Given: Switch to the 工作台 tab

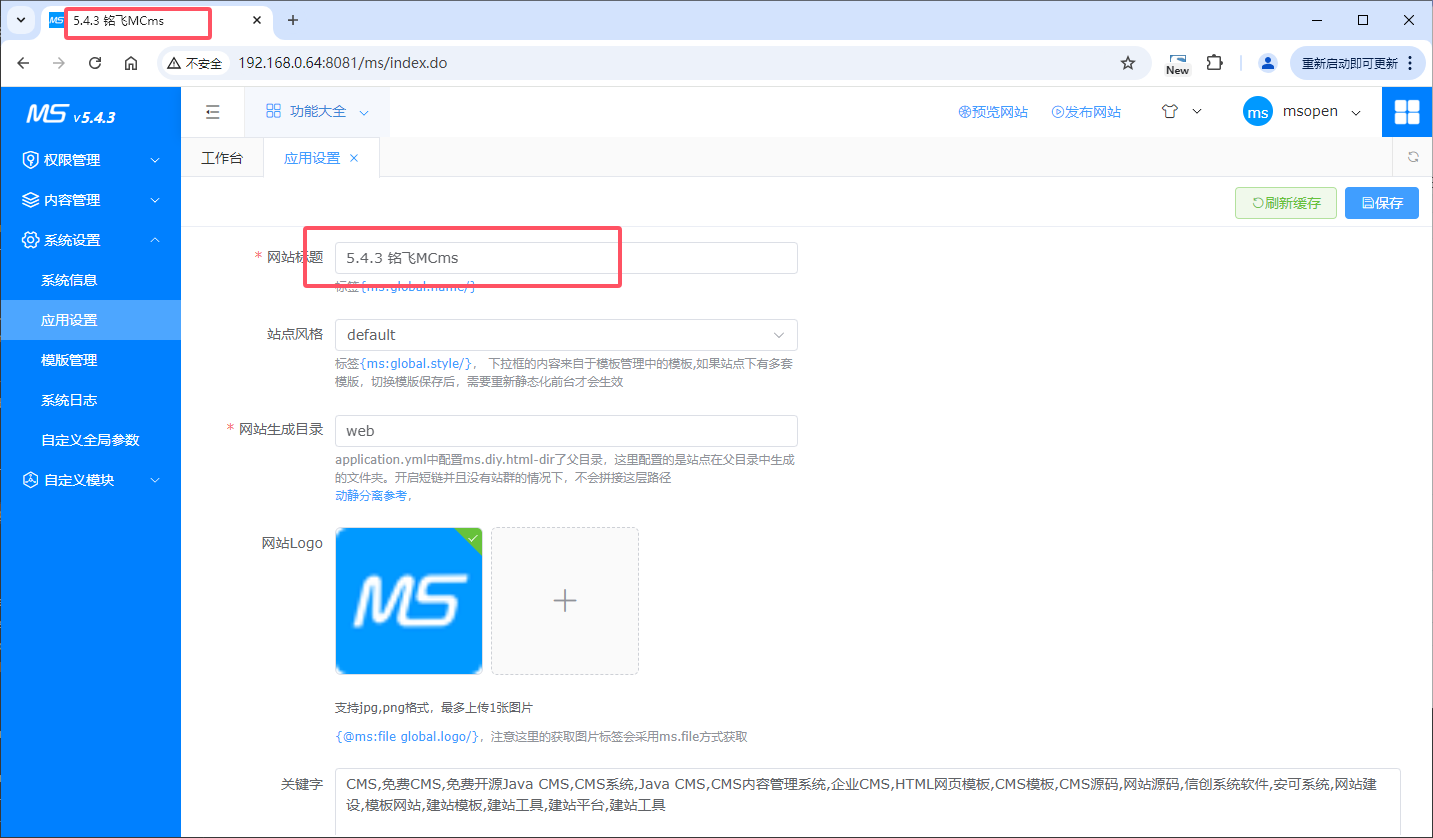Looking at the screenshot, I should pos(222,157).
